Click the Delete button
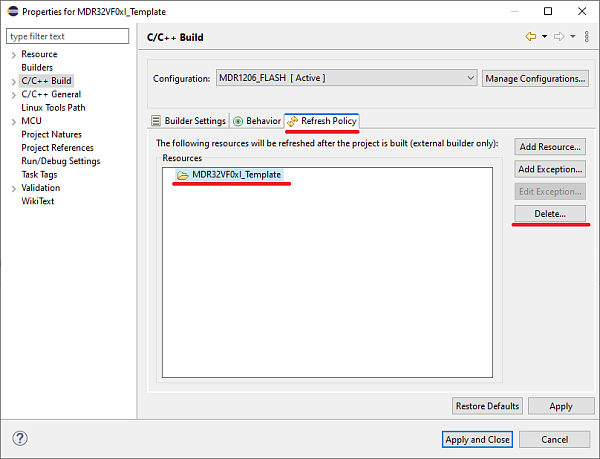The height and width of the screenshot is (459, 600). [x=550, y=213]
